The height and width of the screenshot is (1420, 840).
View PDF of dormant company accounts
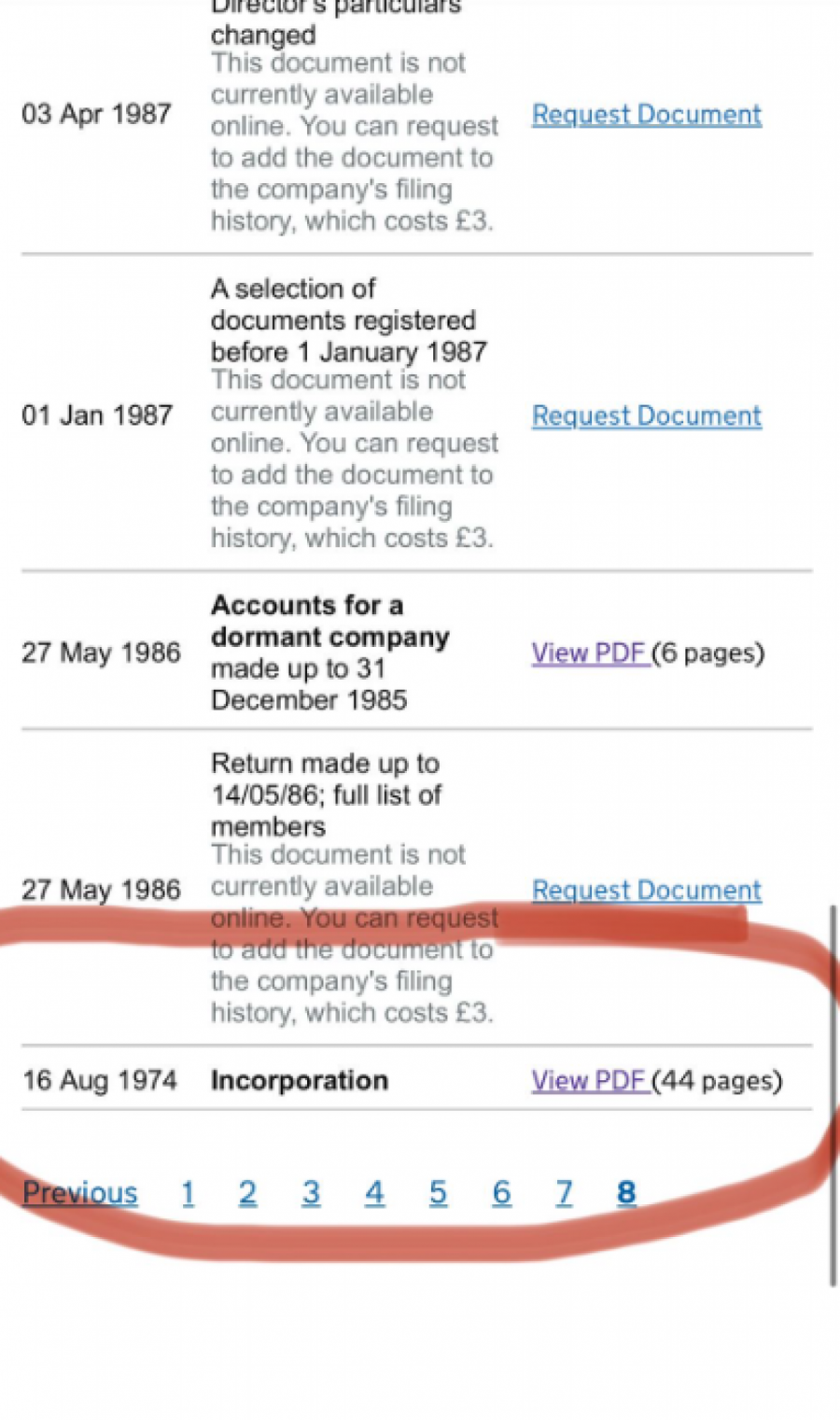click(x=590, y=654)
